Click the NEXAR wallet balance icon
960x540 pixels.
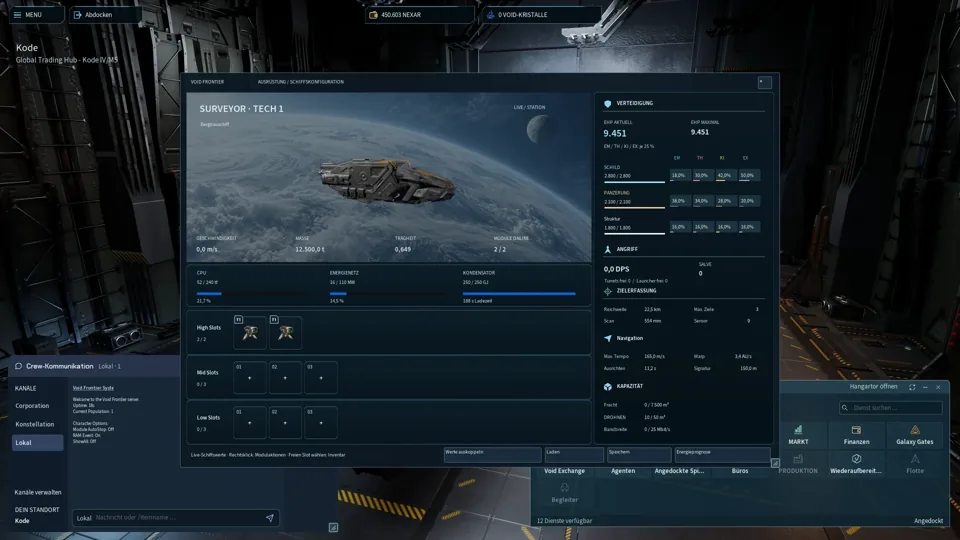tap(373, 15)
